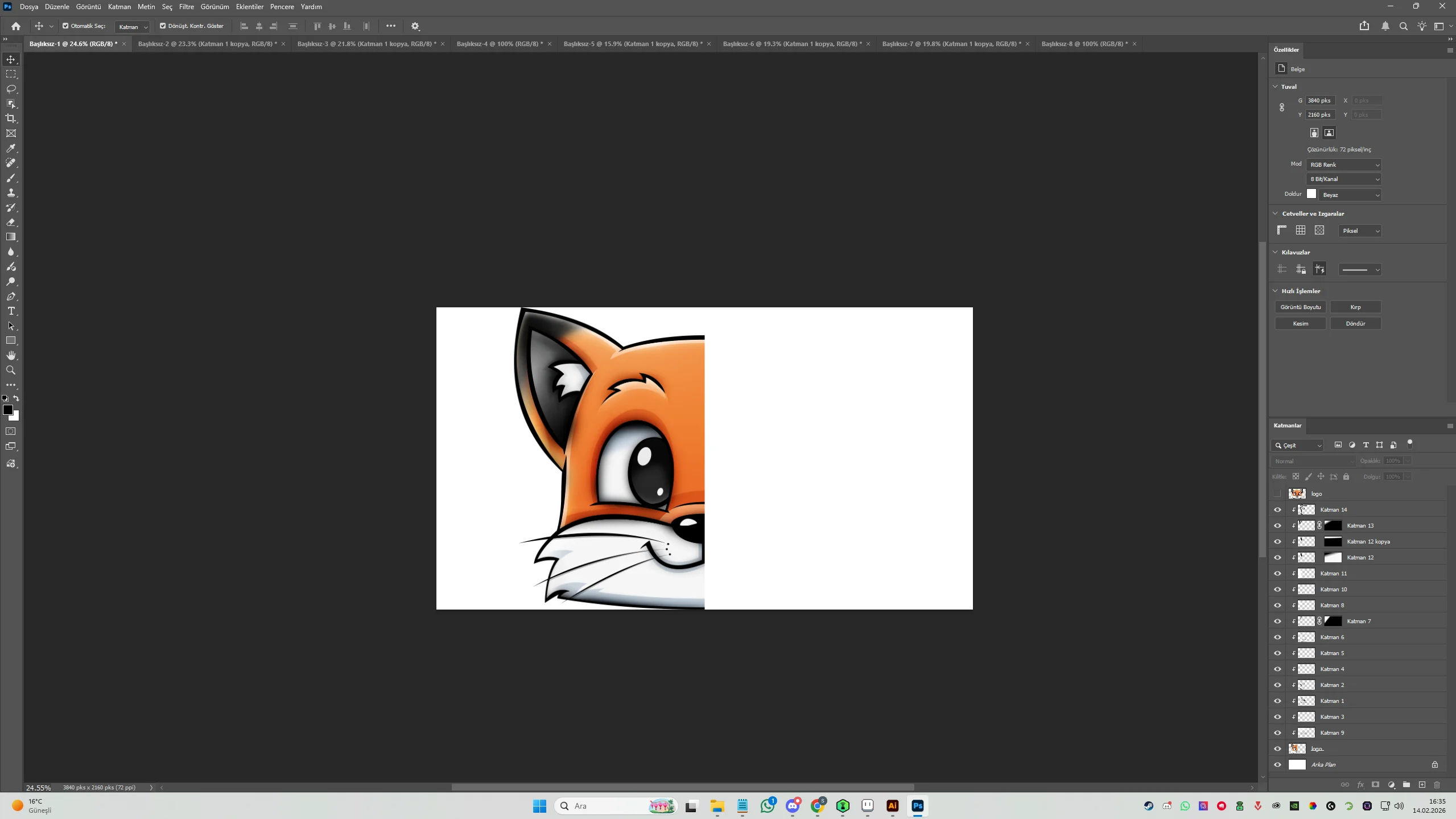Viewport: 1456px width, 819px height.
Task: Pick the Horizontal Type tool
Action: point(11,311)
